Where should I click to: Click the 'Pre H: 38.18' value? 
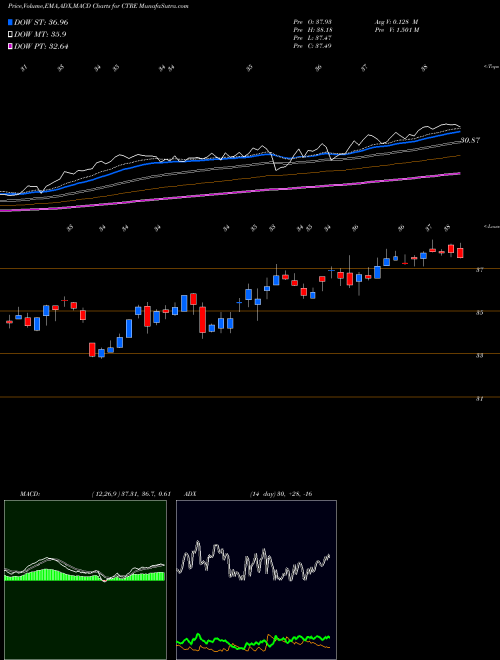coord(313,30)
